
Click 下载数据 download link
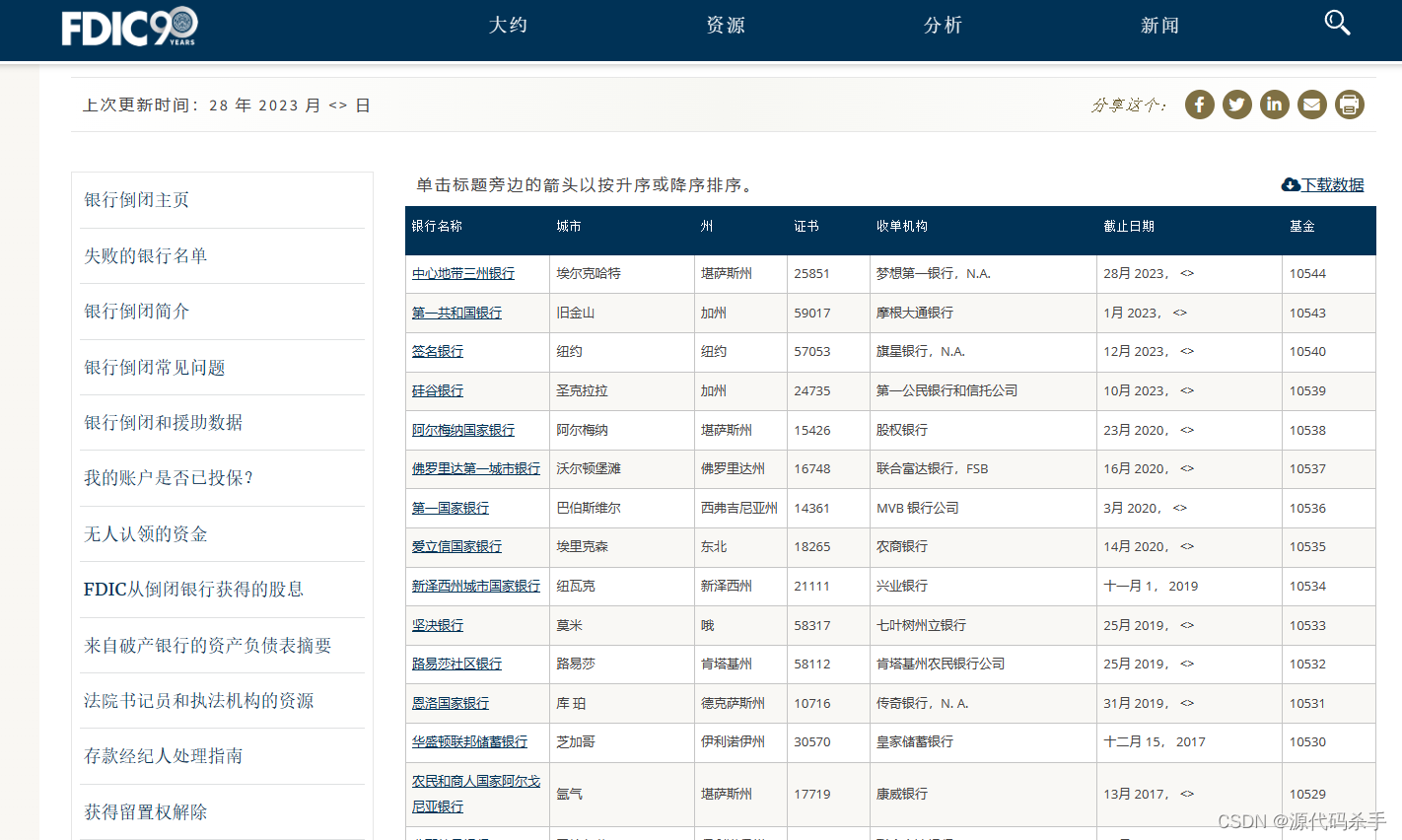(x=1323, y=184)
